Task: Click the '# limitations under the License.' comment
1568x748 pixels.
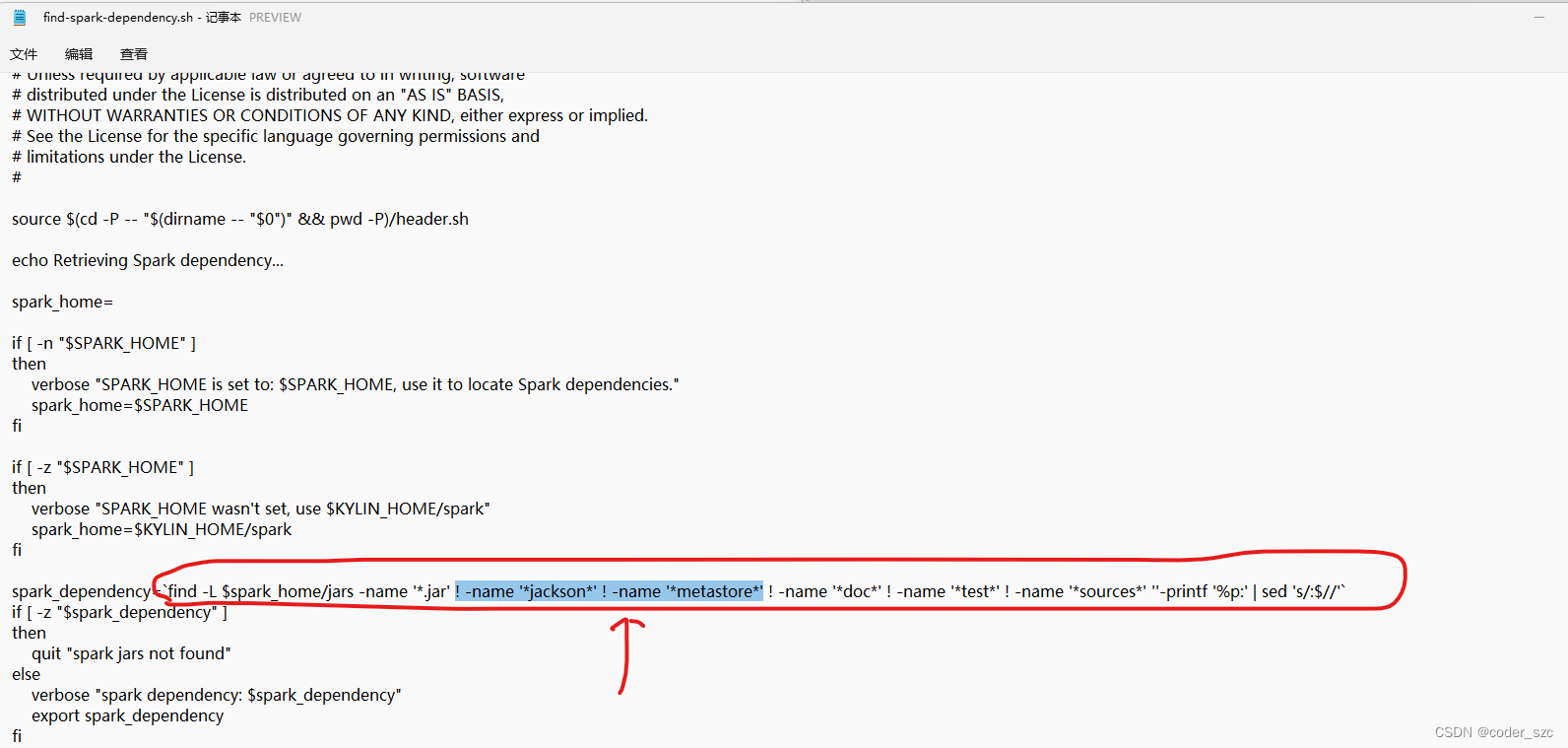Action: tap(129, 157)
